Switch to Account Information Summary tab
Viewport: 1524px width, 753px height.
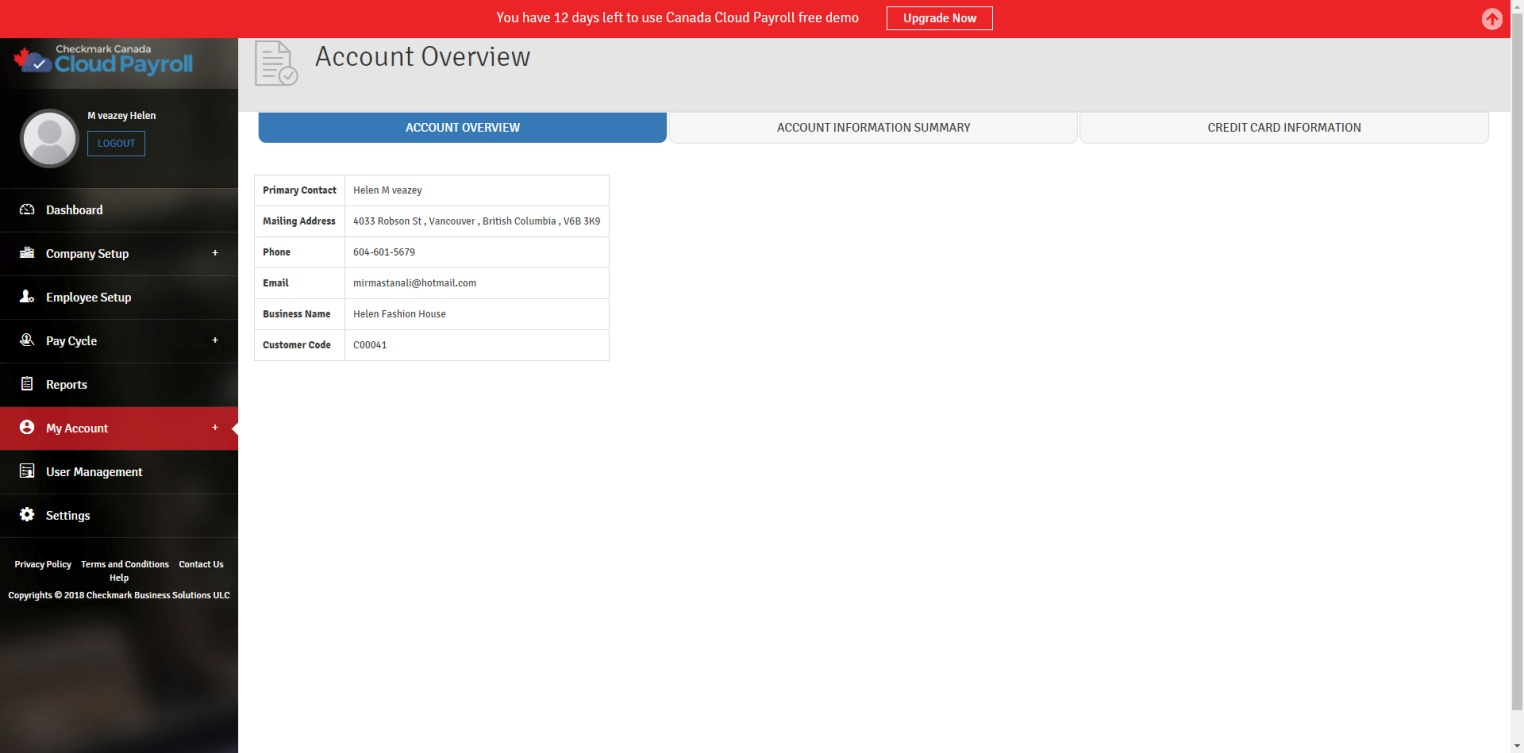coord(873,127)
